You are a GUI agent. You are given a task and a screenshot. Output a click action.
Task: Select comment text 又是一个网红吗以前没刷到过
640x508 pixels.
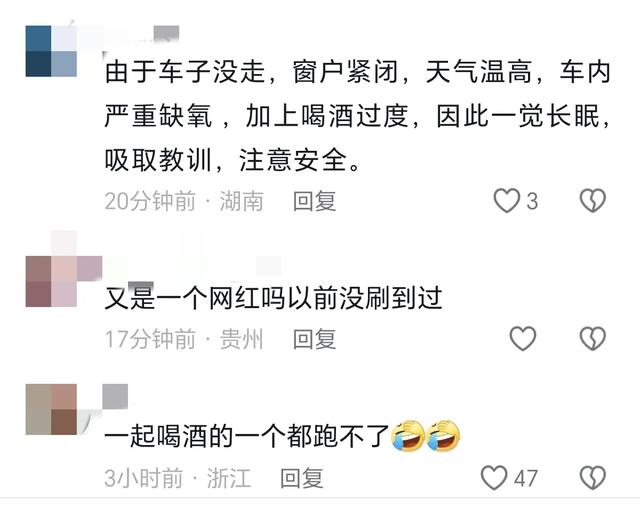pos(273,298)
